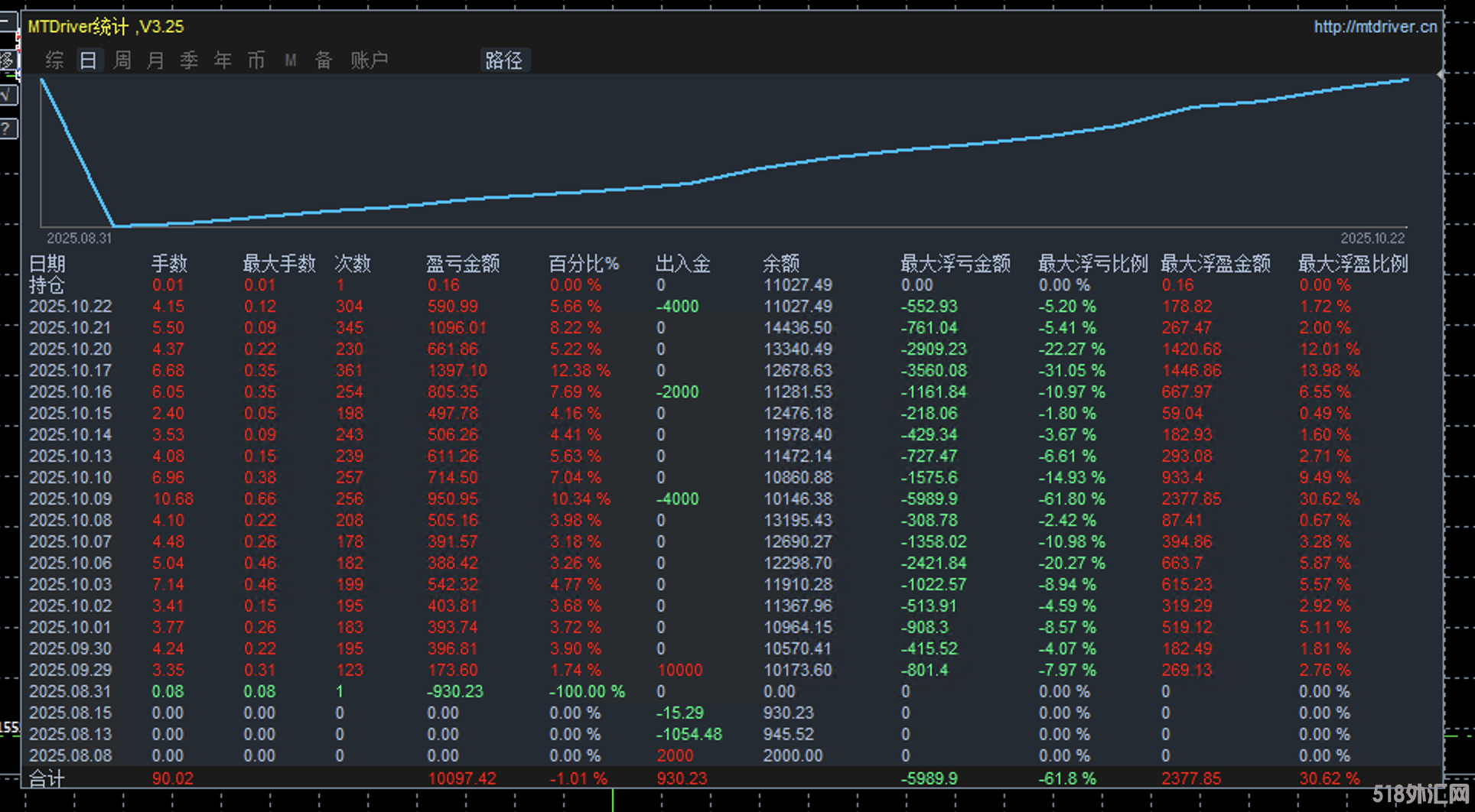The width and height of the screenshot is (1475, 812).
Task: Click the minus button at top-left
Action: [8, 21]
